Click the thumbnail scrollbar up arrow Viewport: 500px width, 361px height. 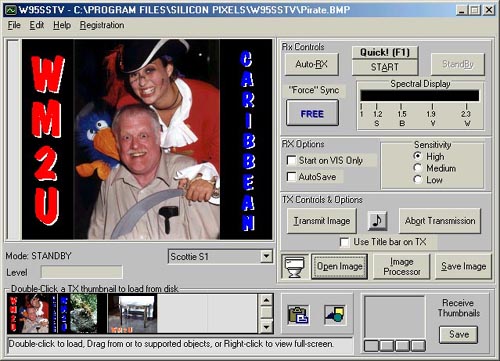[266, 300]
